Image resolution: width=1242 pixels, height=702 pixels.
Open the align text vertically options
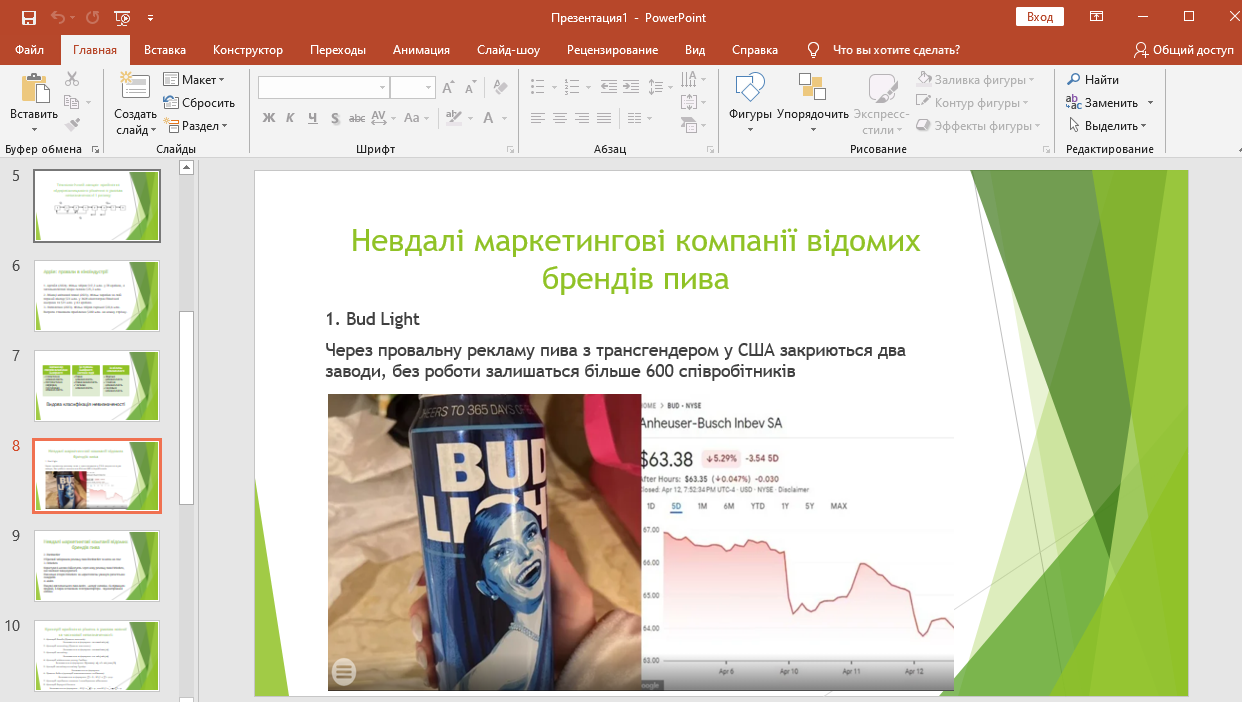[690, 102]
